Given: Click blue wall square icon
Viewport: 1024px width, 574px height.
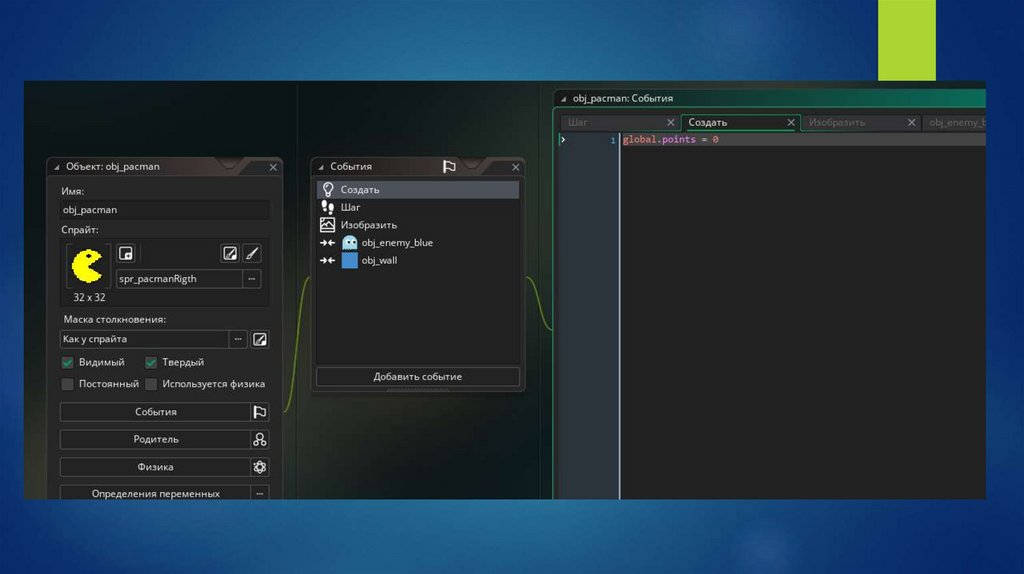Looking at the screenshot, I should [350, 260].
